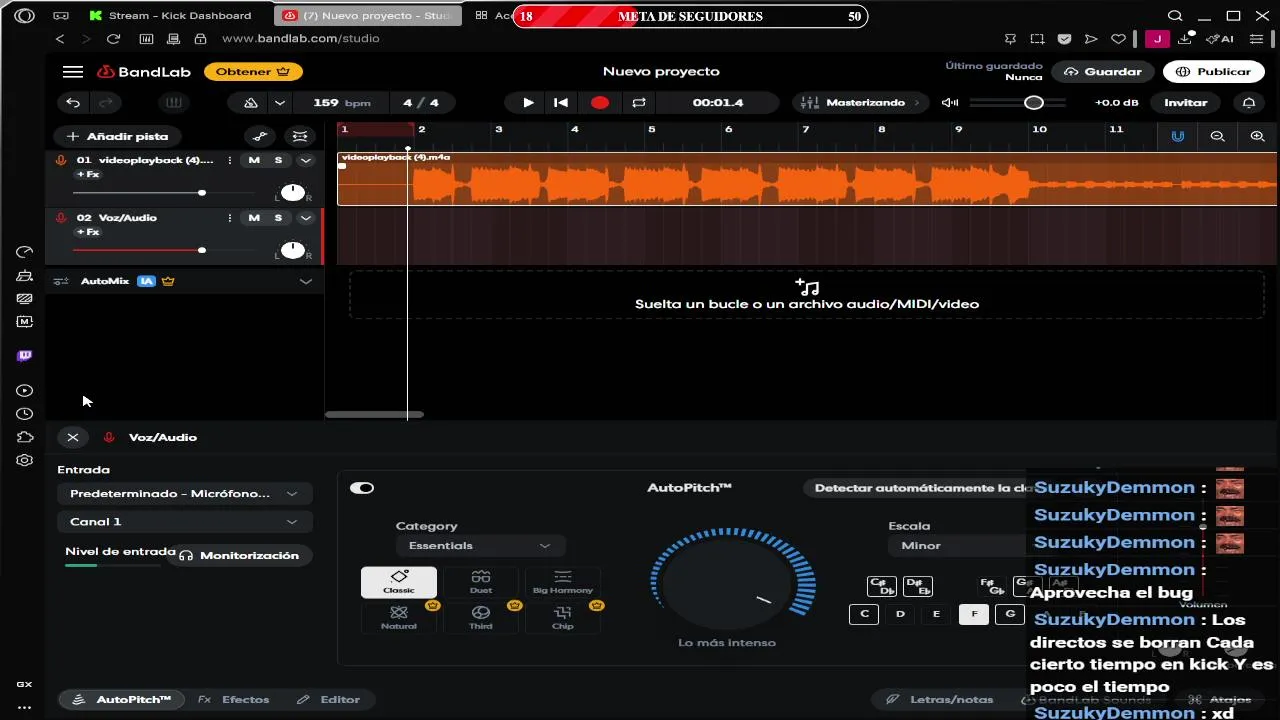Toggle Monitorización headphone button
Image resolution: width=1280 pixels, height=720 pixels.
(240, 555)
